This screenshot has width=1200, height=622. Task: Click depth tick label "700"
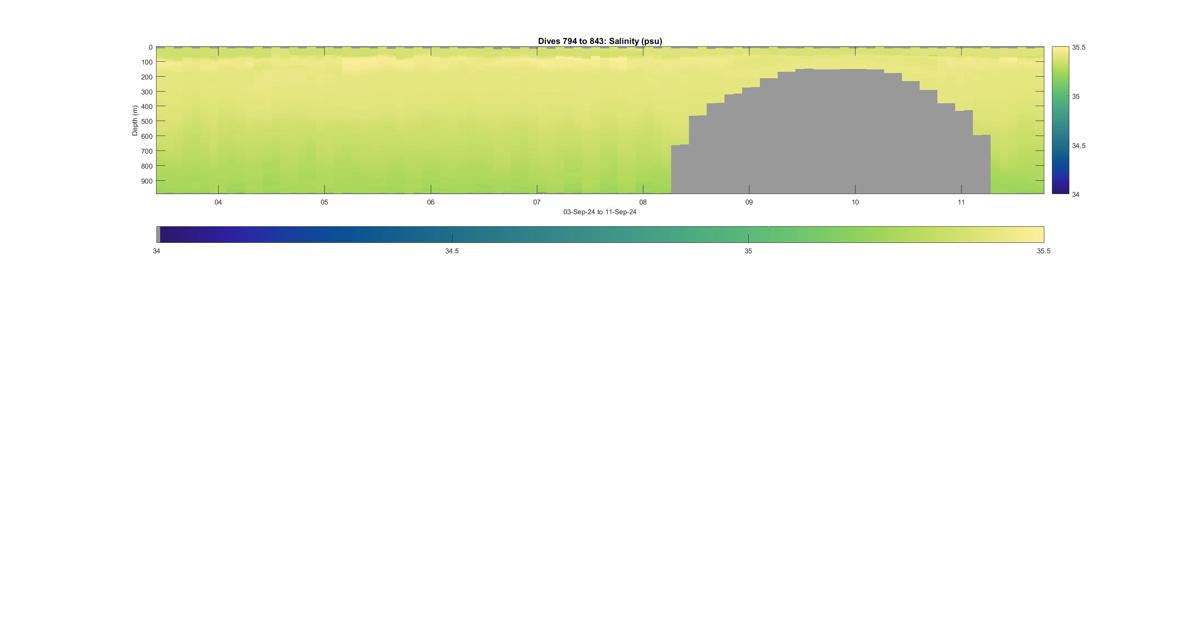[146, 152]
